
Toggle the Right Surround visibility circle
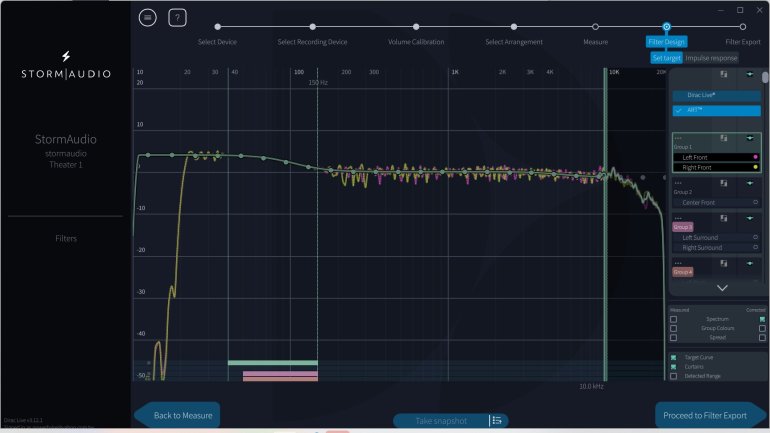[x=755, y=247]
